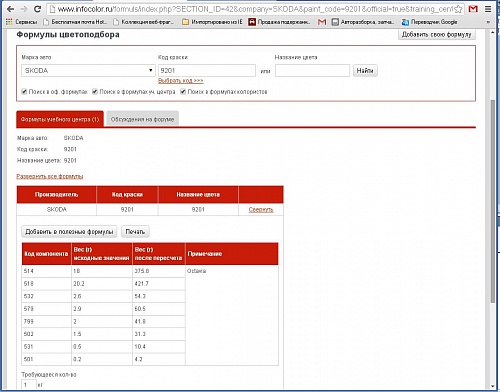
Task: Open the SKODA car make dropdown
Action: 88,70
